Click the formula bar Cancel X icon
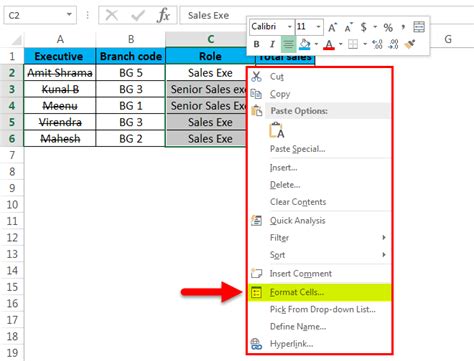The width and height of the screenshot is (474, 361). (x=111, y=15)
